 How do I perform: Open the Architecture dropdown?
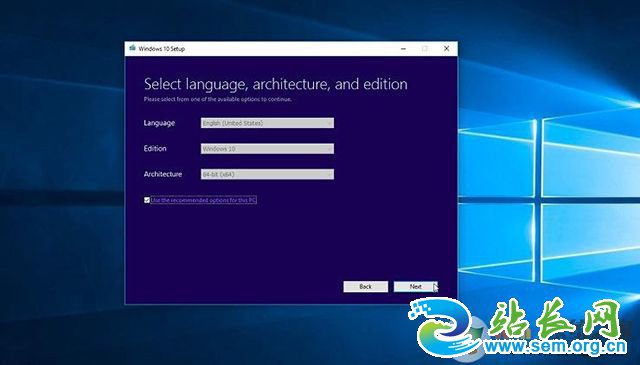[267, 174]
